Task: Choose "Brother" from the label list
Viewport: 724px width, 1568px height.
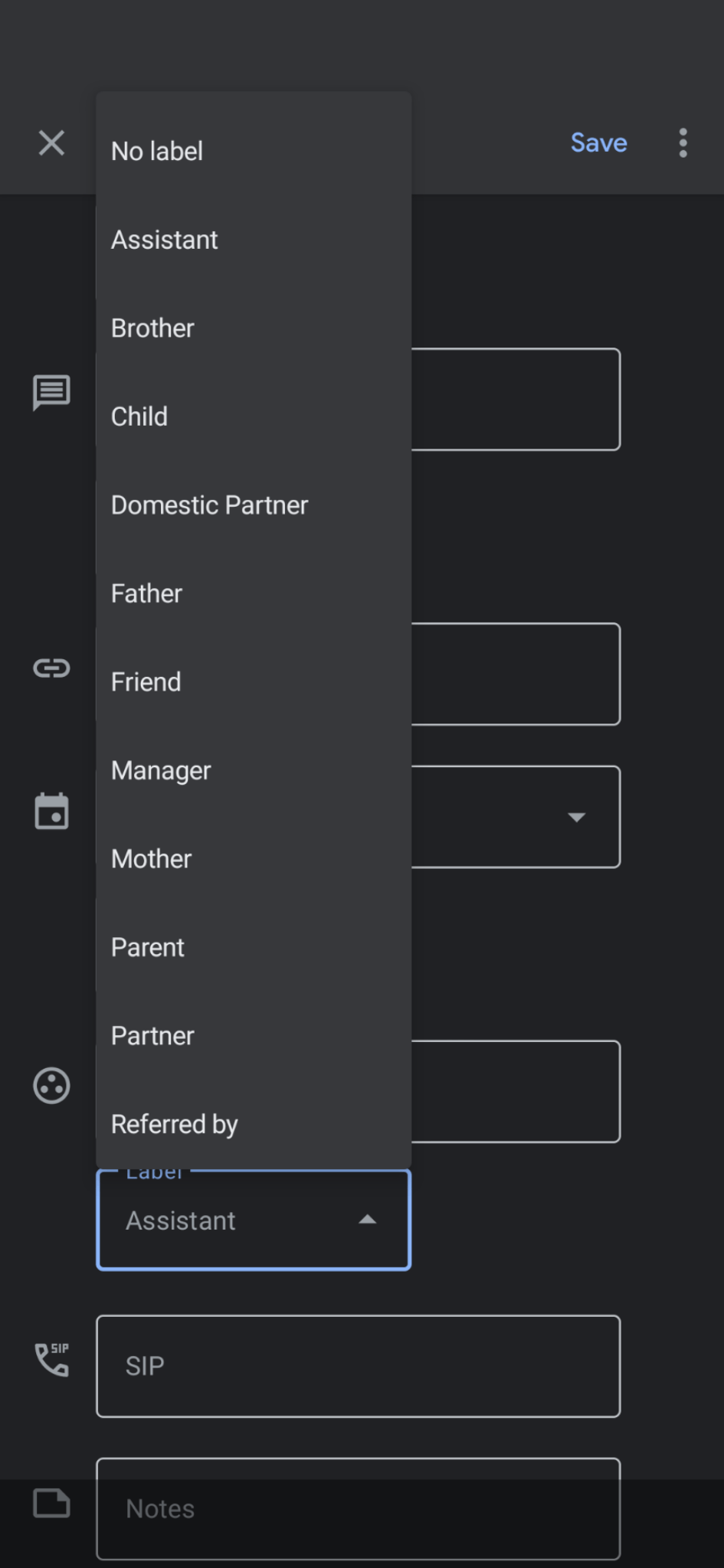Action: 152,328
